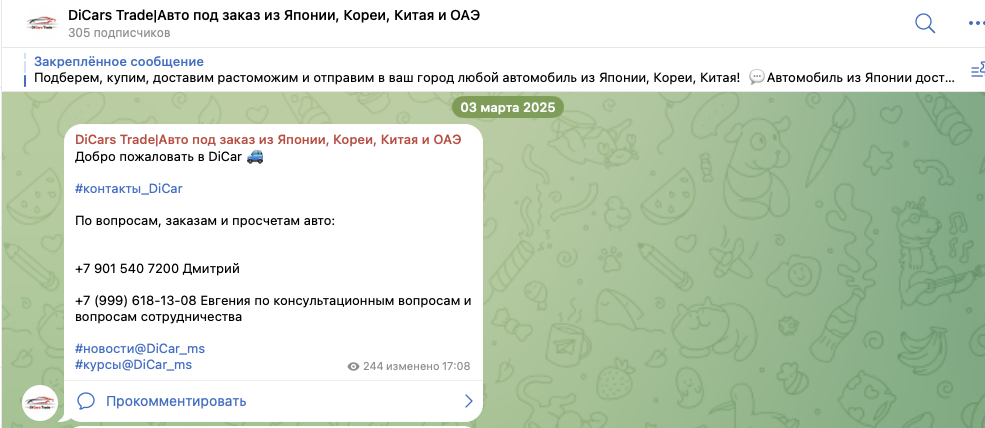The width and height of the screenshot is (985, 428).
Task: Open the #контакты_DiCar hashtag
Action: [x=128, y=188]
